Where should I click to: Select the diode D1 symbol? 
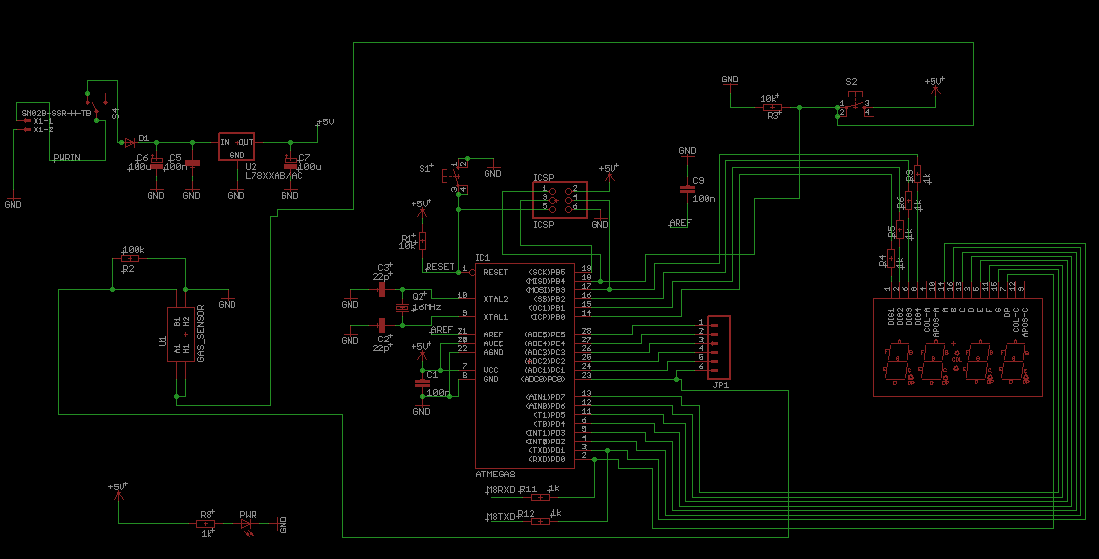[x=129, y=142]
